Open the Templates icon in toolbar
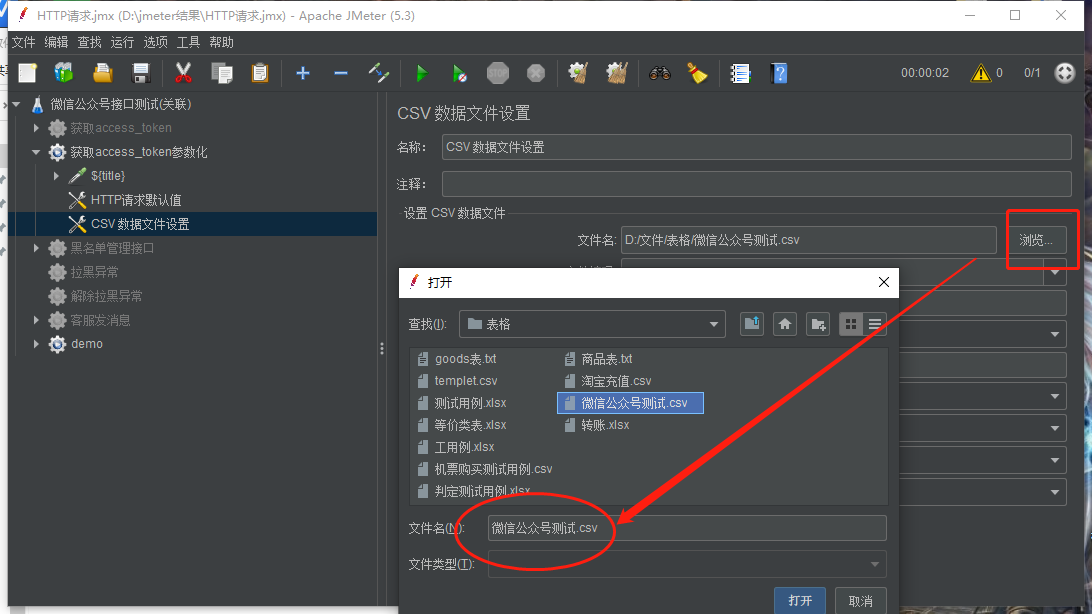This screenshot has width=1092, height=614. 64,73
